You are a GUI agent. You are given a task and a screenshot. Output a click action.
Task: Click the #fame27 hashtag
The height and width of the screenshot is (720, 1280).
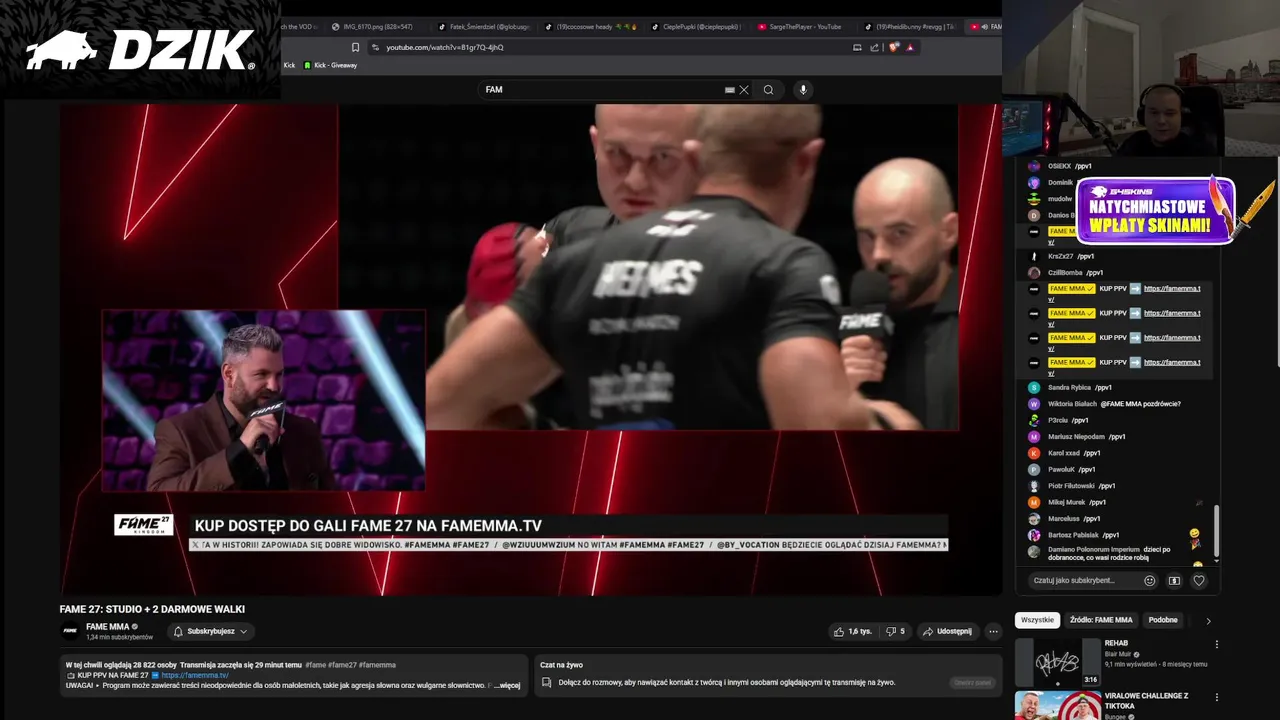coord(343,665)
